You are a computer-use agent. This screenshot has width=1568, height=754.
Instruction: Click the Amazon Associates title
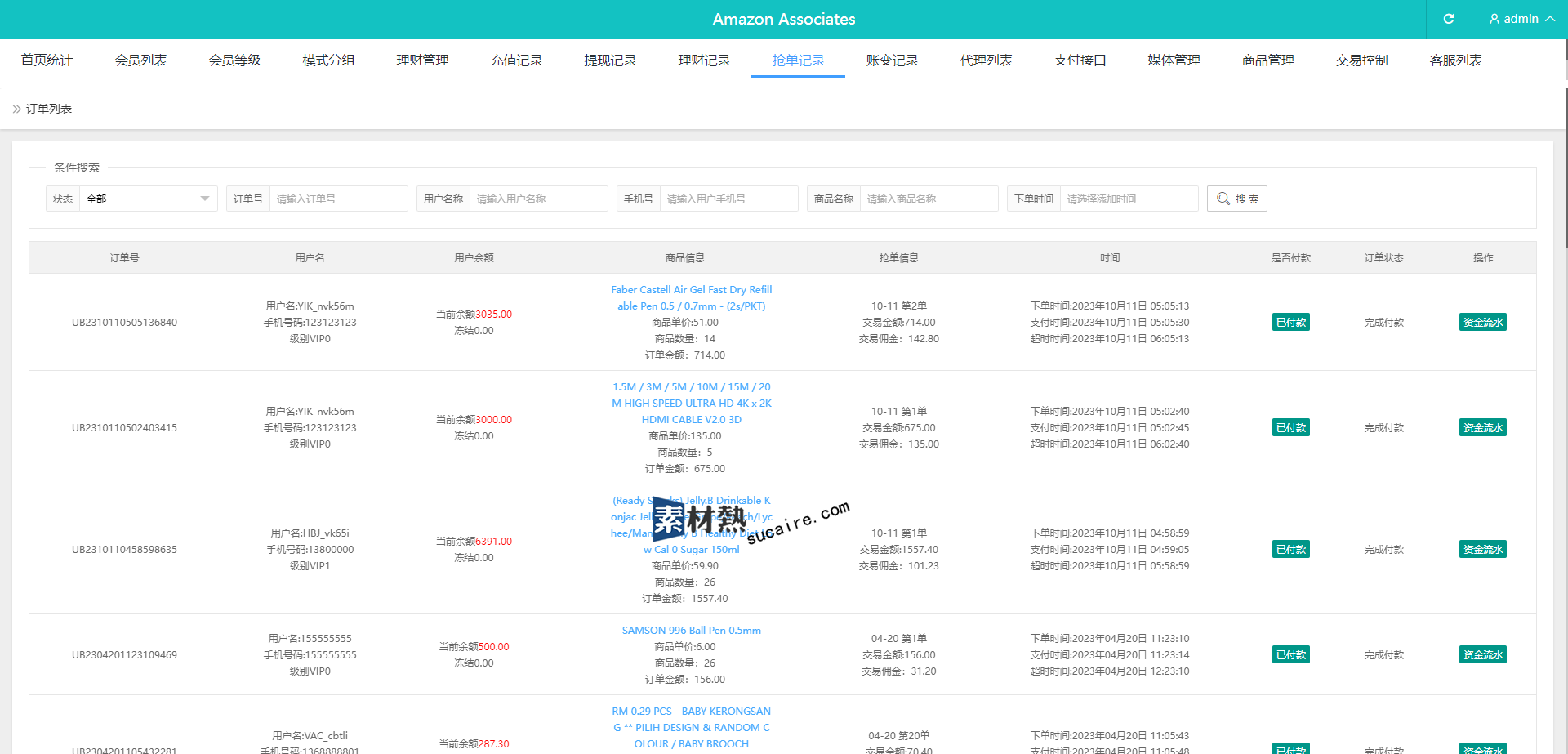(x=784, y=19)
